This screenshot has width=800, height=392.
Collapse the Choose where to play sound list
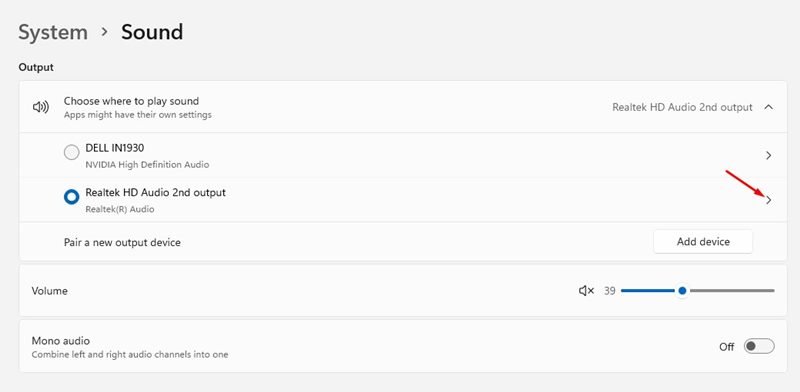pos(768,107)
